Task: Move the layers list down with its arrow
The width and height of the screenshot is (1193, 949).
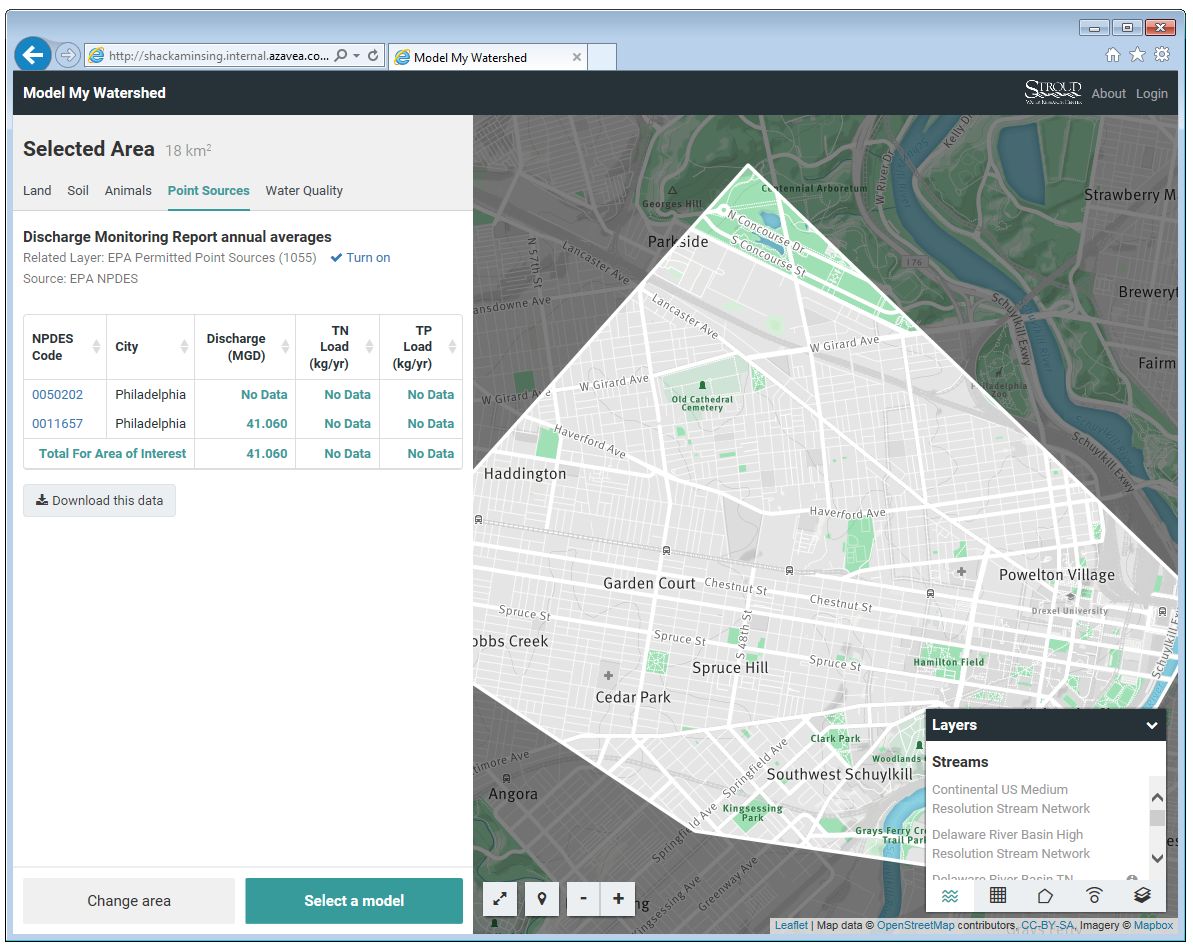Action: 1156,858
